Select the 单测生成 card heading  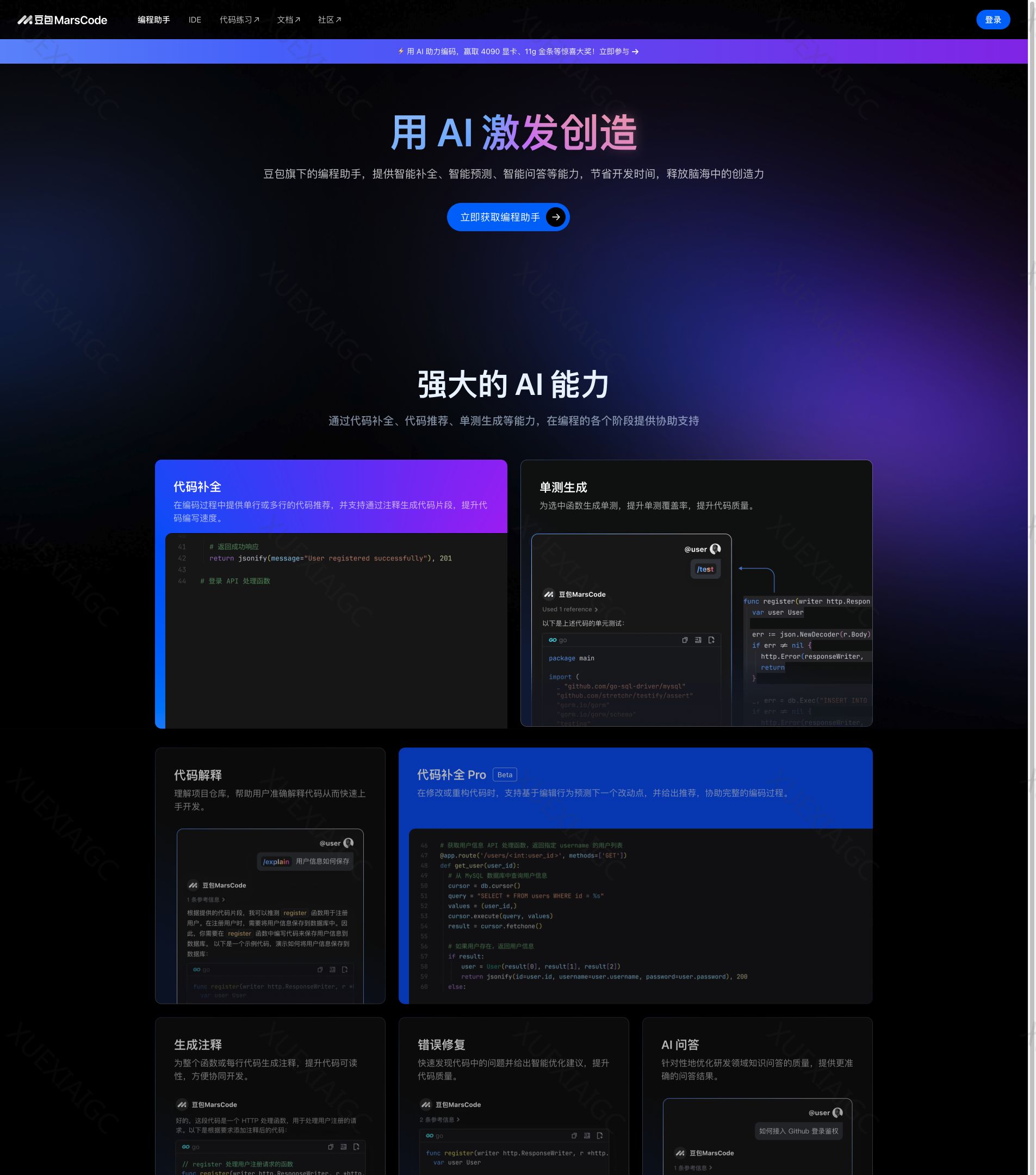coord(563,487)
